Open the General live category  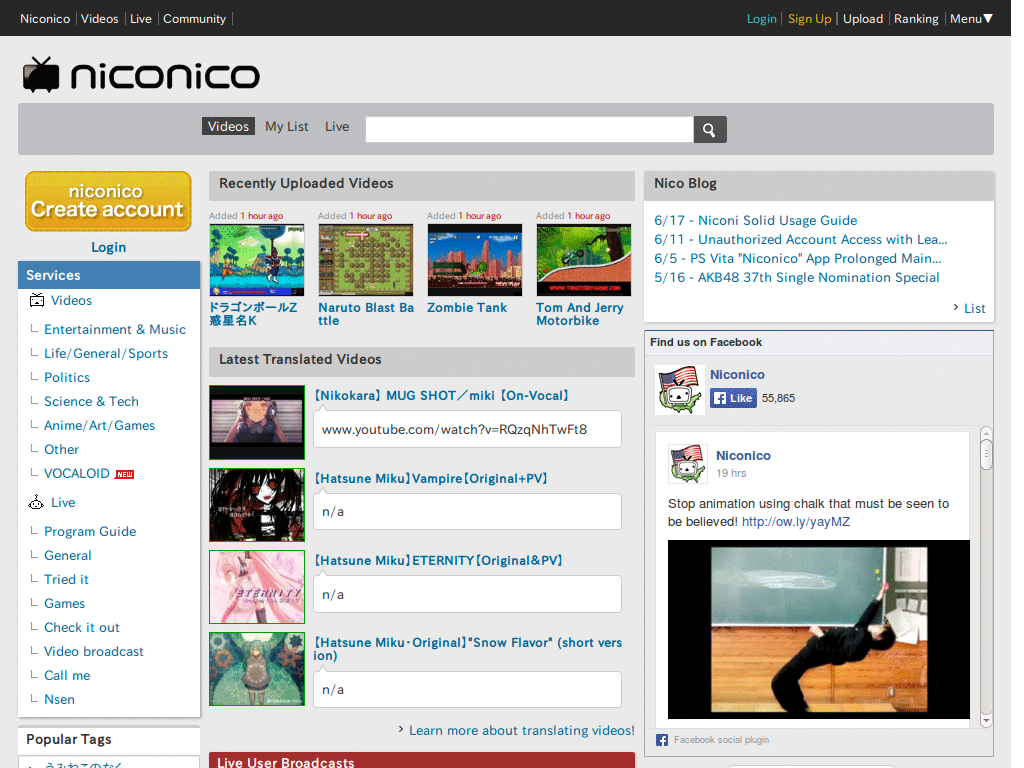point(67,556)
